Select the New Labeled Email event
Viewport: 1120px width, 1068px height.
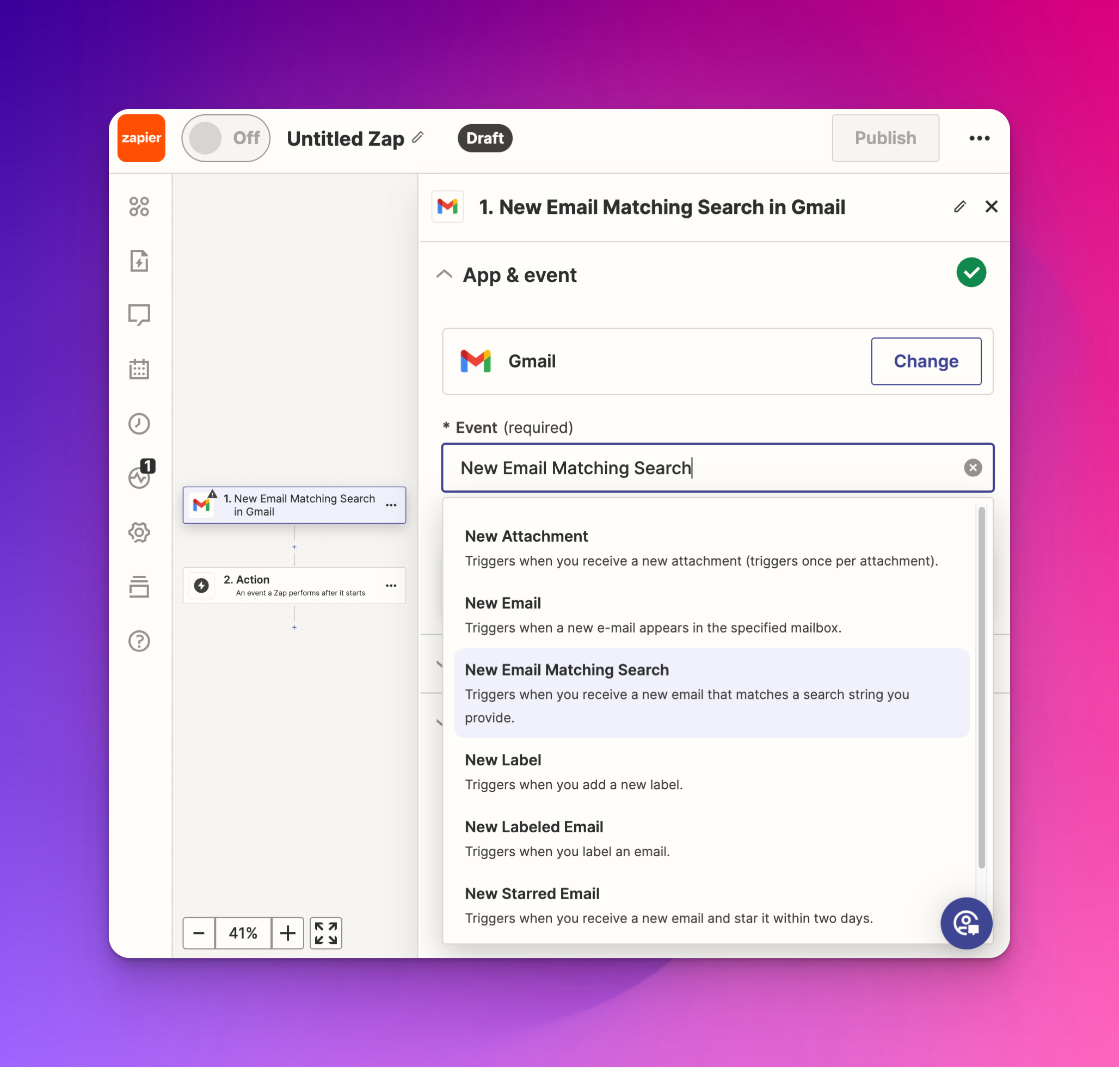[534, 827]
